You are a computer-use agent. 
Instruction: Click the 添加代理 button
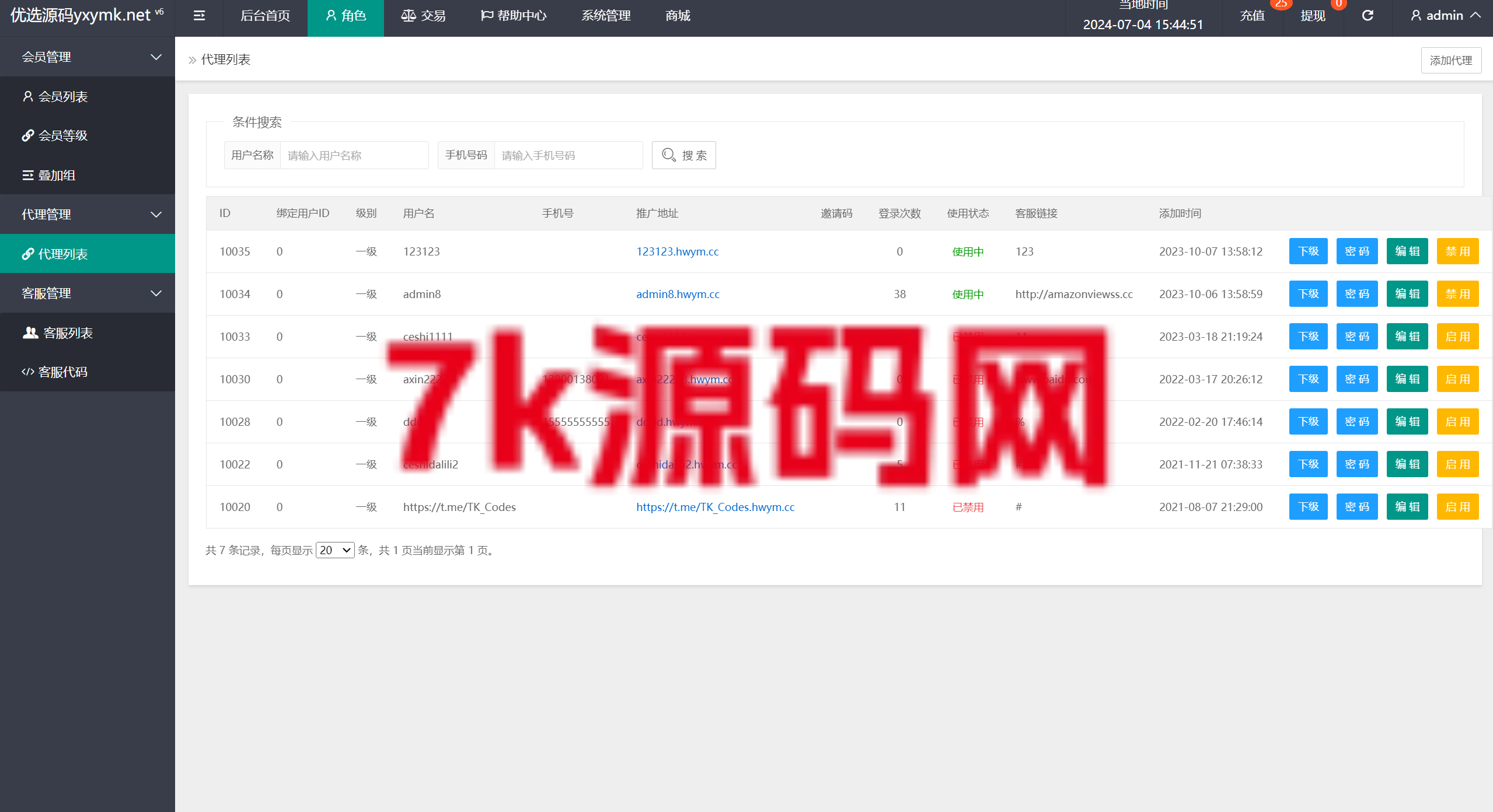click(x=1451, y=61)
